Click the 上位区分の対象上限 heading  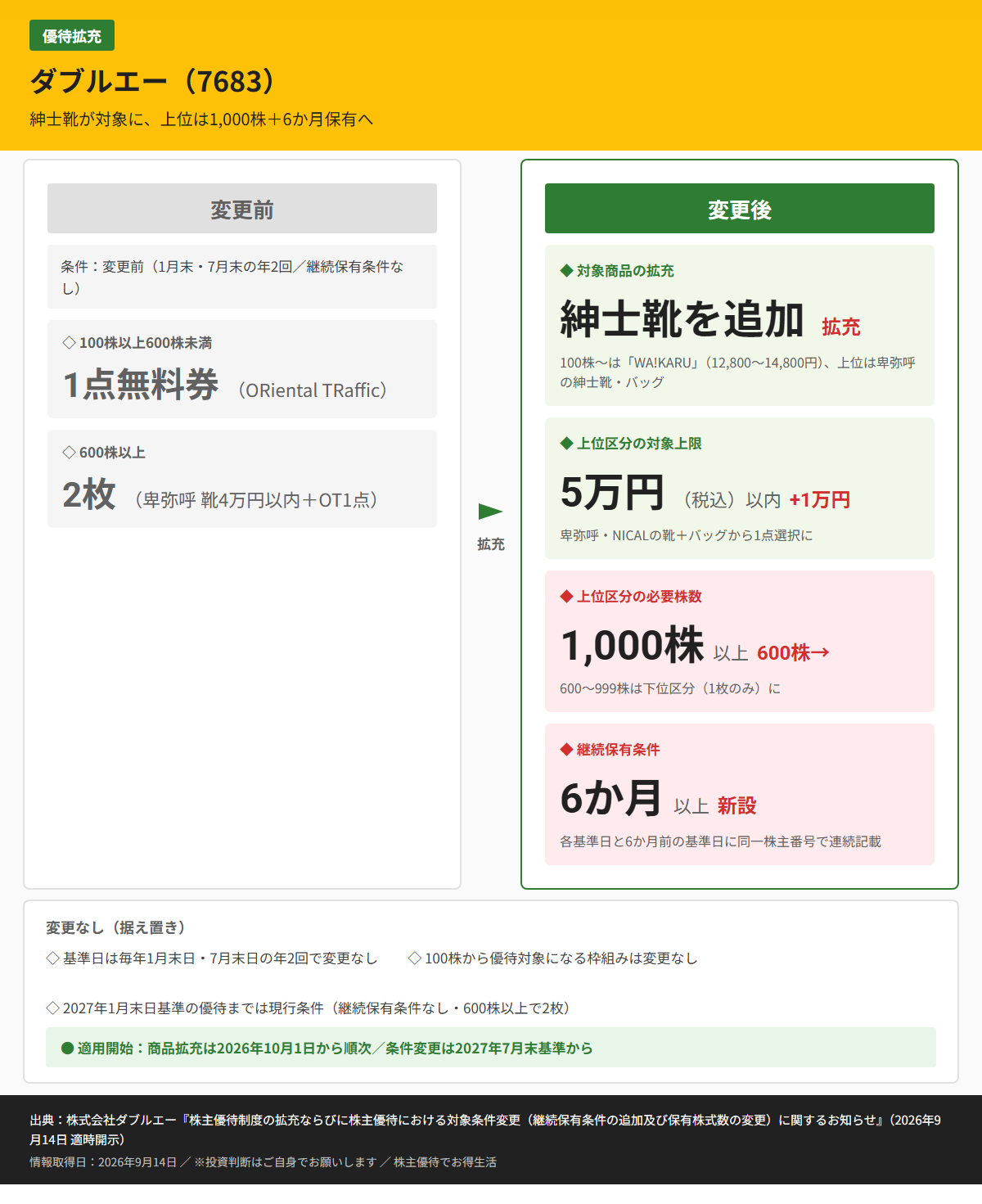pos(631,444)
